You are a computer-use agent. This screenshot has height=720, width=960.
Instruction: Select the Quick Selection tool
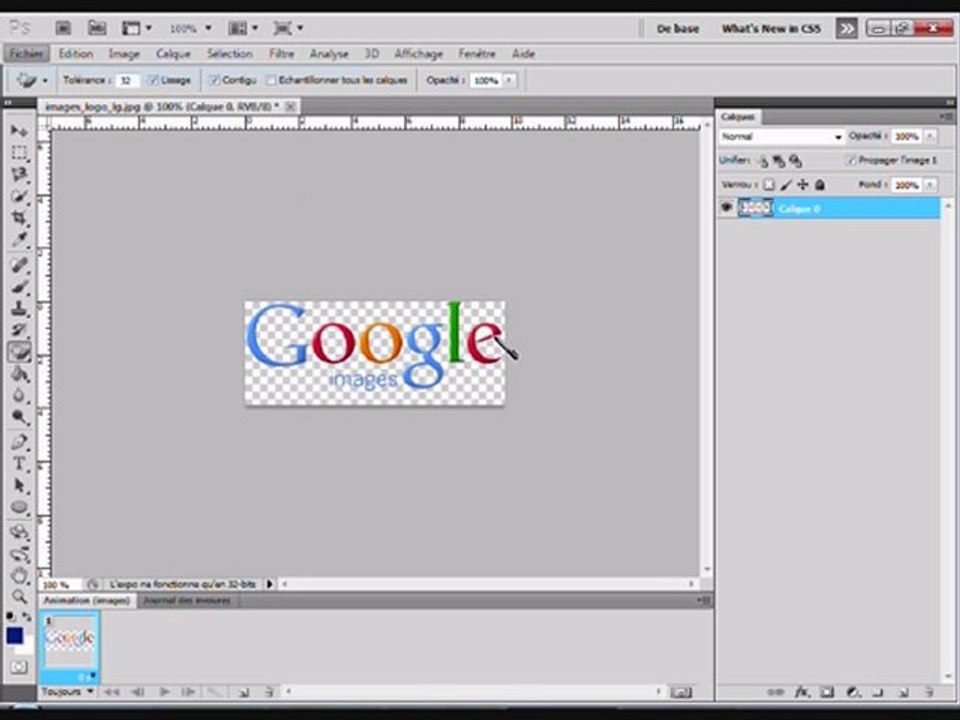coord(19,197)
